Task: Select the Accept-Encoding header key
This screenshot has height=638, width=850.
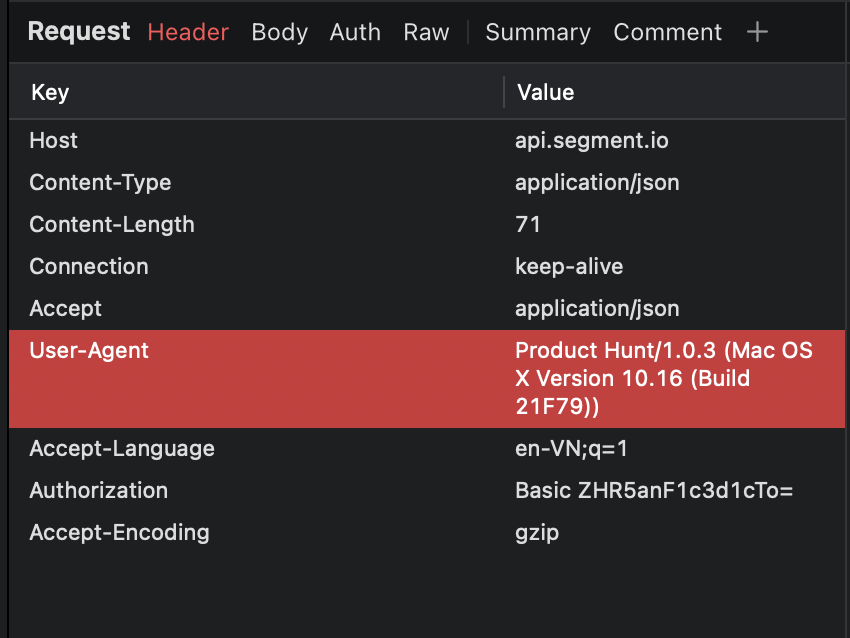Action: [119, 533]
